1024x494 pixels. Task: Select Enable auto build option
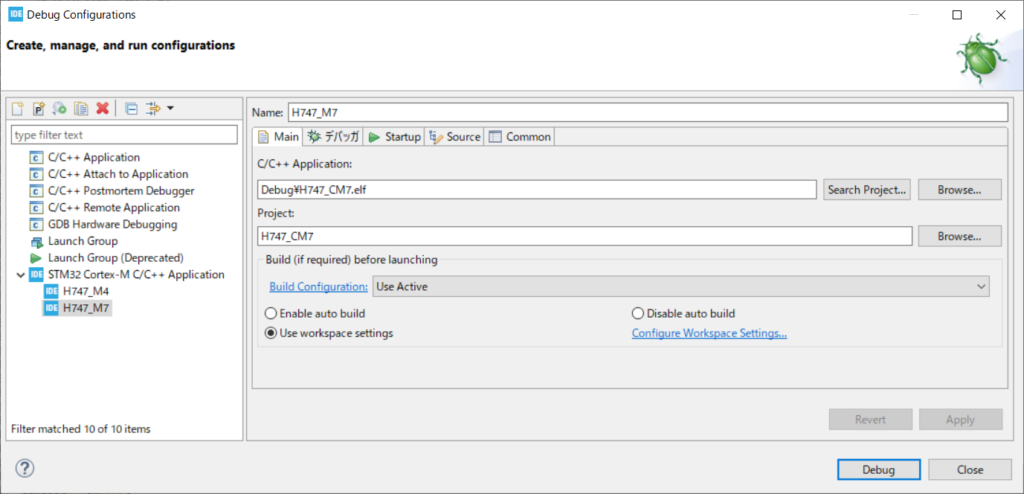tap(271, 313)
